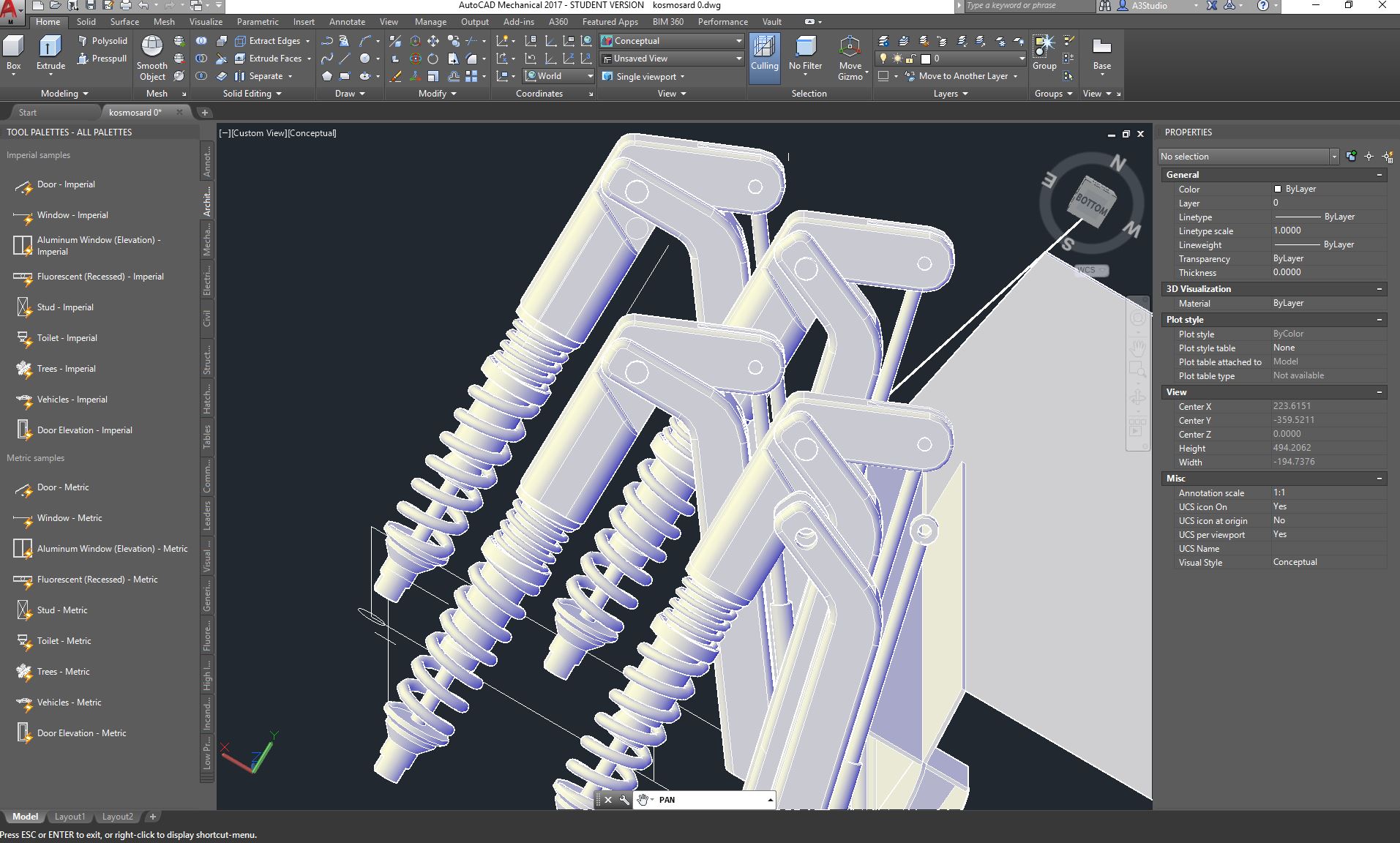The width and height of the screenshot is (1400, 843).
Task: Collapse the Misc properties section
Action: point(1380,479)
